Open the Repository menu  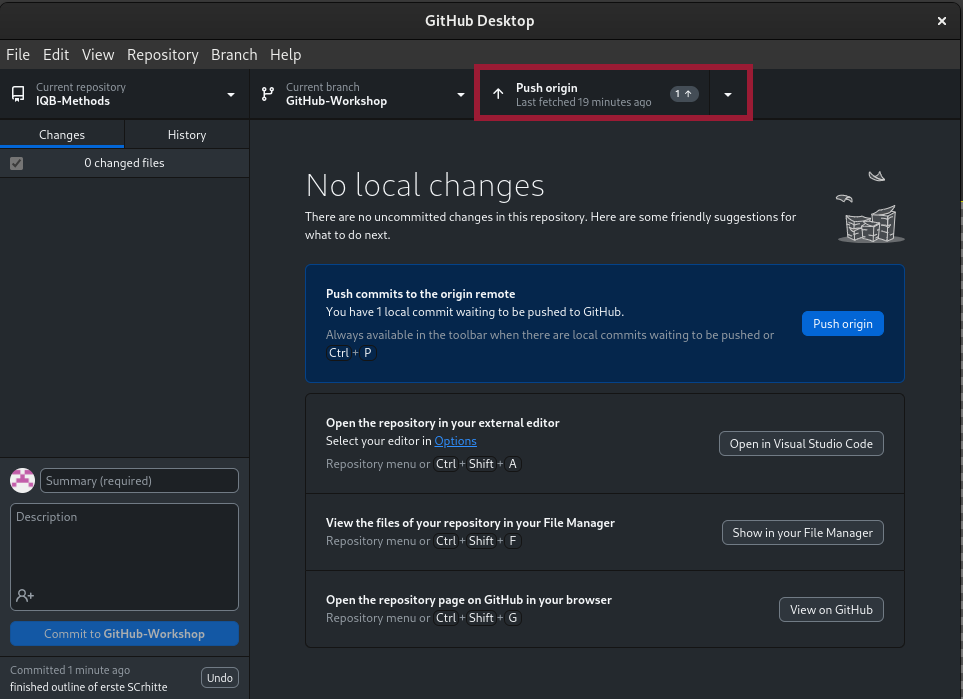click(162, 55)
